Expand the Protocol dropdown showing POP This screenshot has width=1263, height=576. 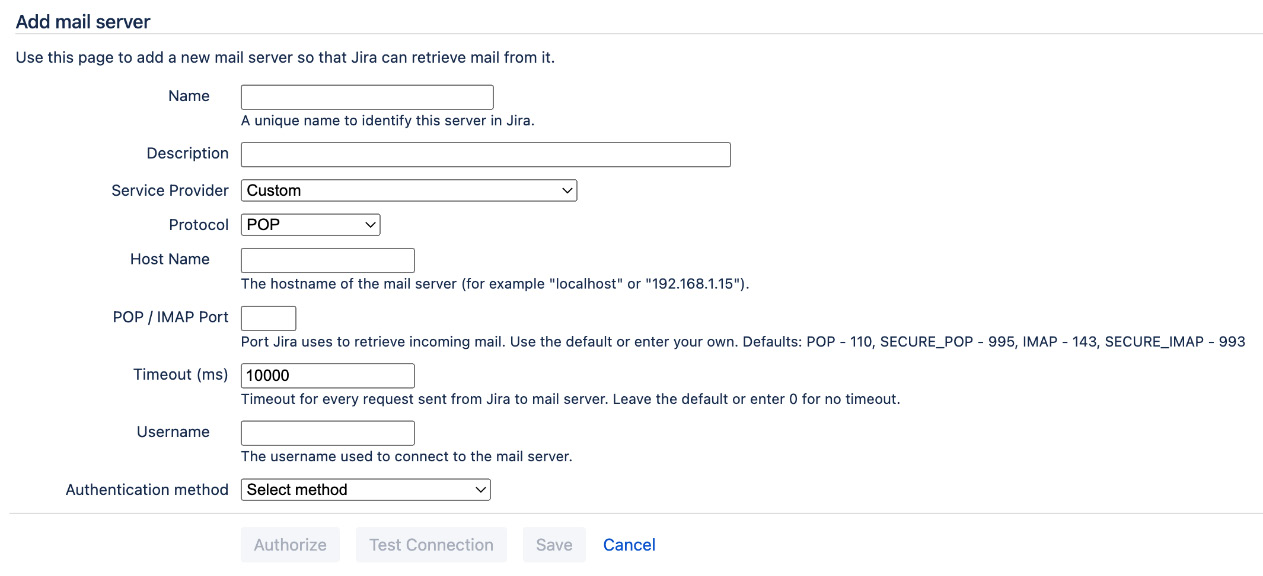click(x=310, y=224)
